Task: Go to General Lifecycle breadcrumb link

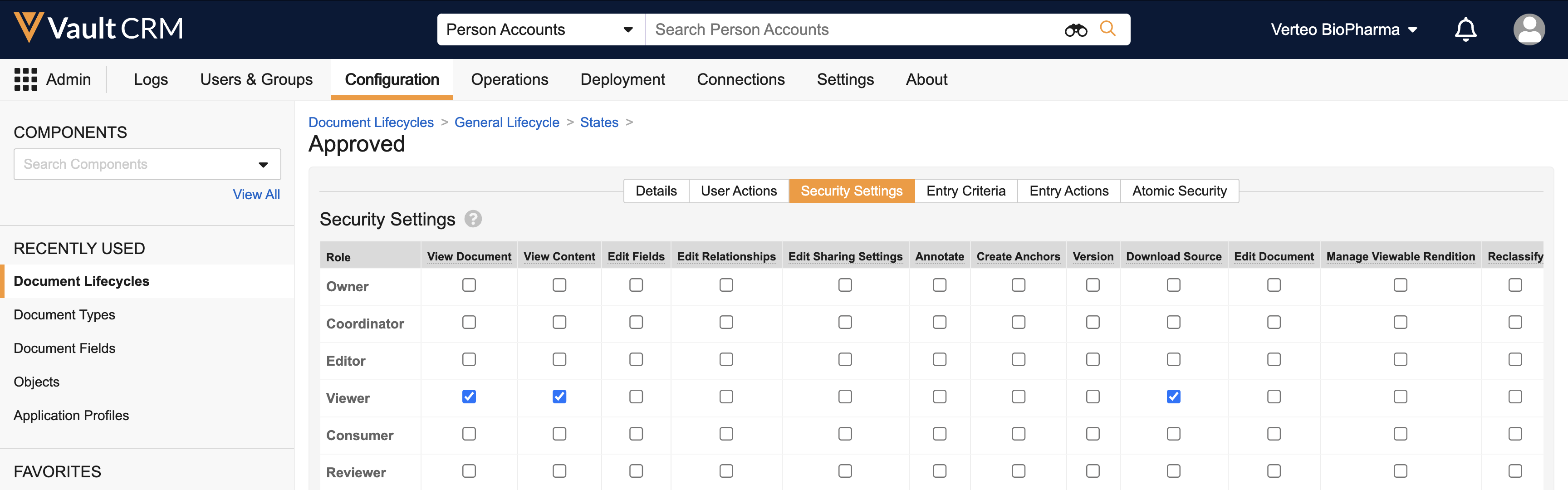Action: [x=506, y=122]
